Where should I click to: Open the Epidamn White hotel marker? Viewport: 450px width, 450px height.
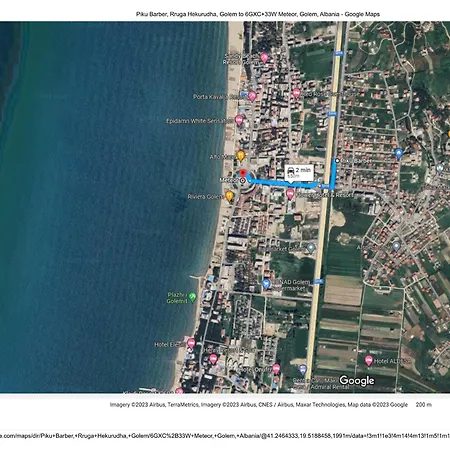pos(239,120)
